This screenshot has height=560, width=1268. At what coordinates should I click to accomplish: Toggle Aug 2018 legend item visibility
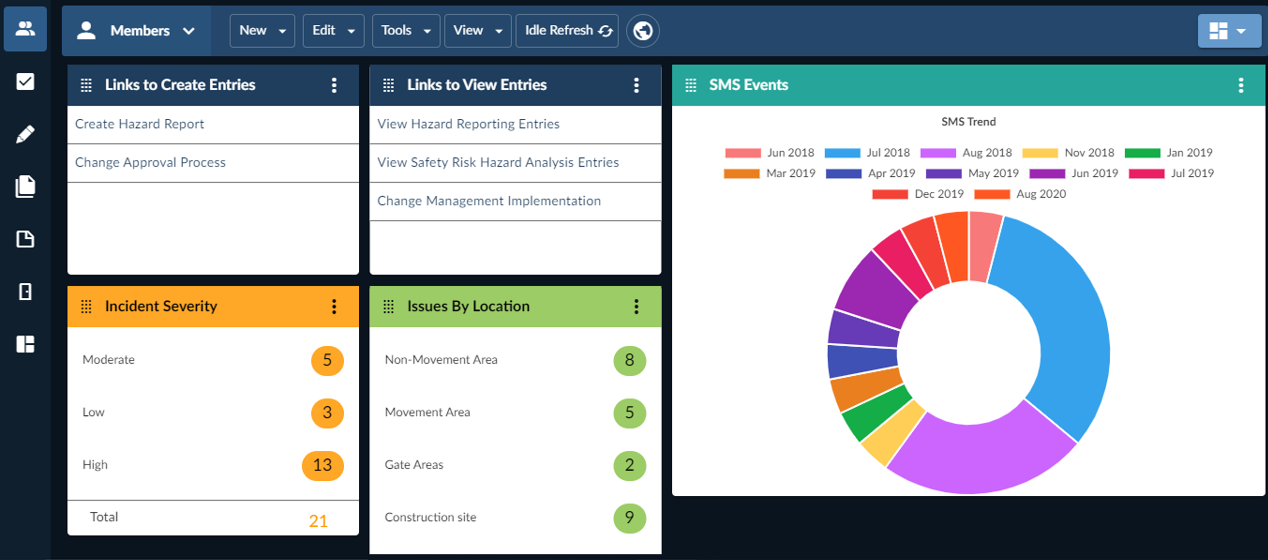pos(968,153)
